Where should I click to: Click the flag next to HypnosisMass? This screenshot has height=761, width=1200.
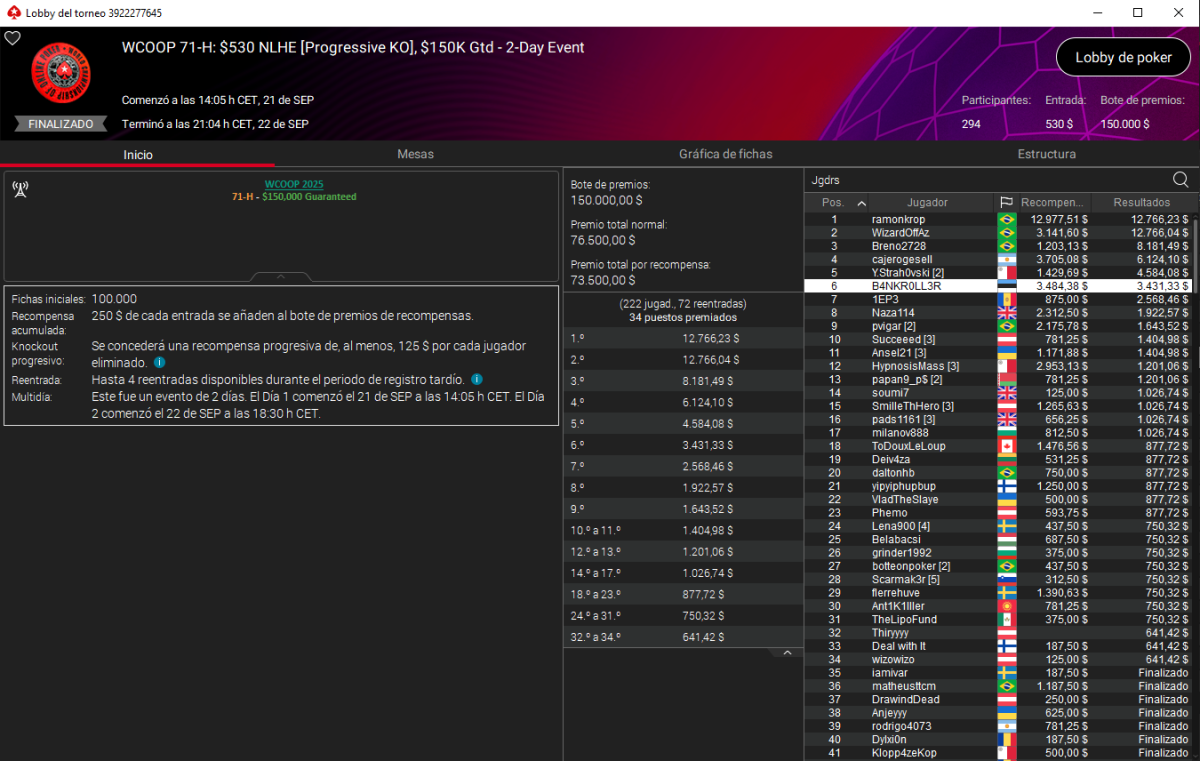[x=1006, y=366]
